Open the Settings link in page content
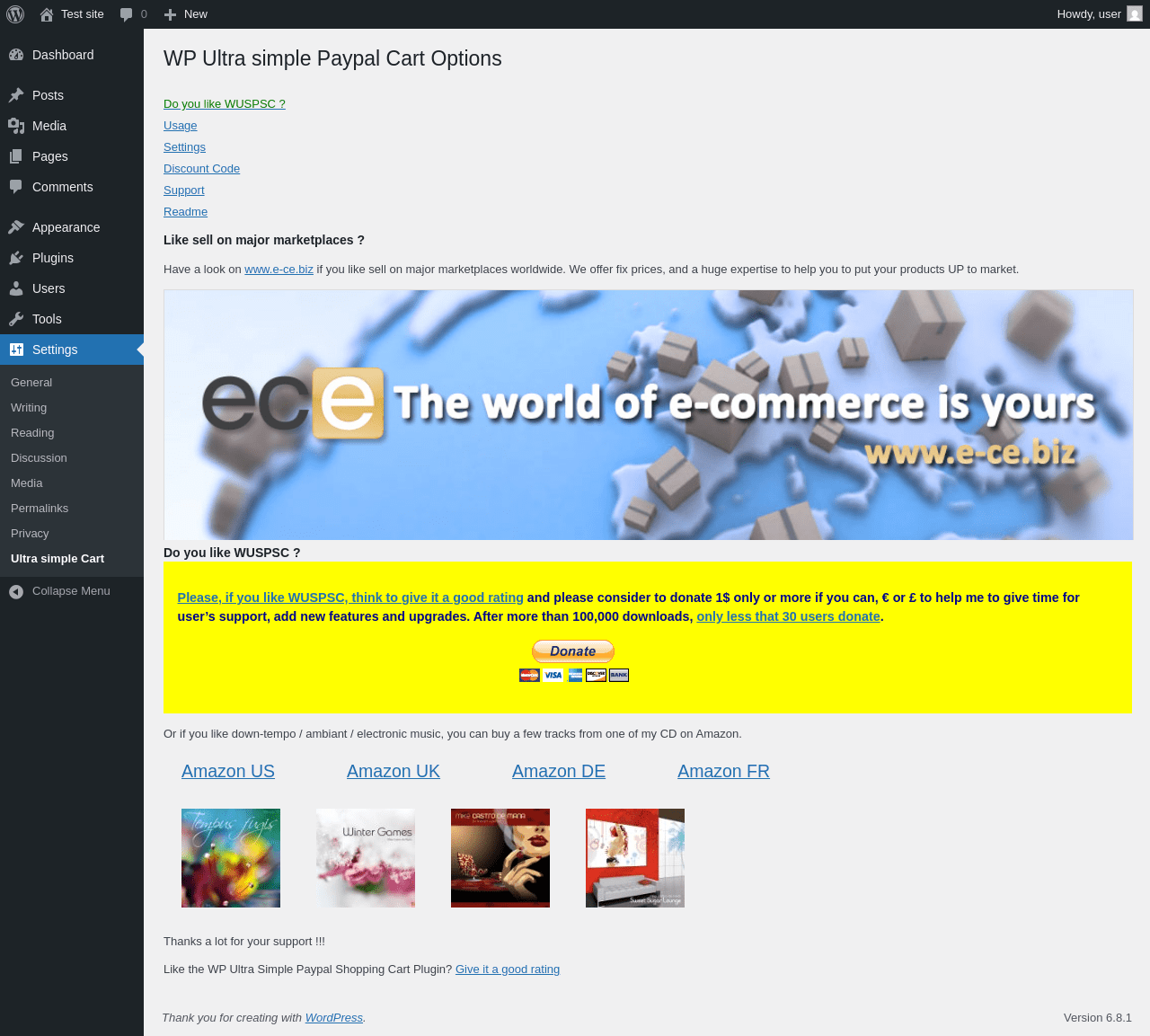 184,147
